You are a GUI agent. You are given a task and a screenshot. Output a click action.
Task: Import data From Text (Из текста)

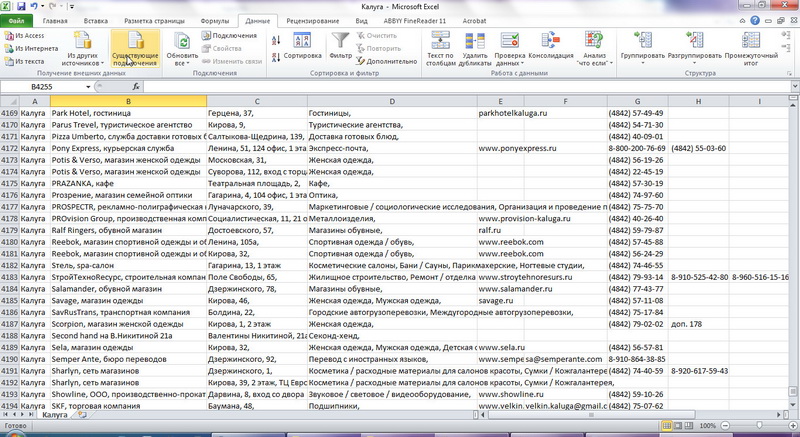[x=24, y=61]
